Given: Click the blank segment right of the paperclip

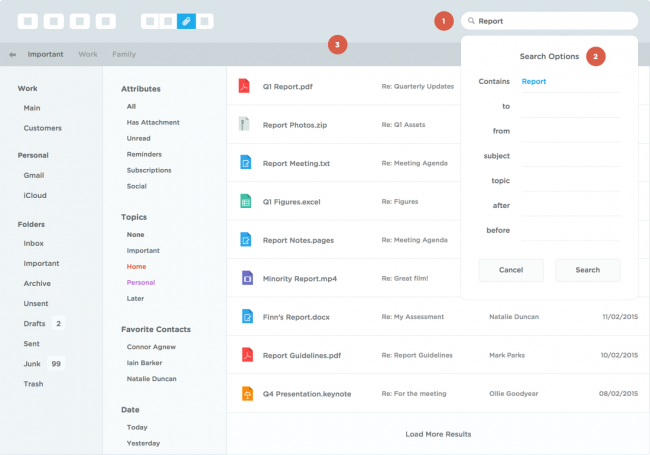Looking at the screenshot, I should pos(204,21).
